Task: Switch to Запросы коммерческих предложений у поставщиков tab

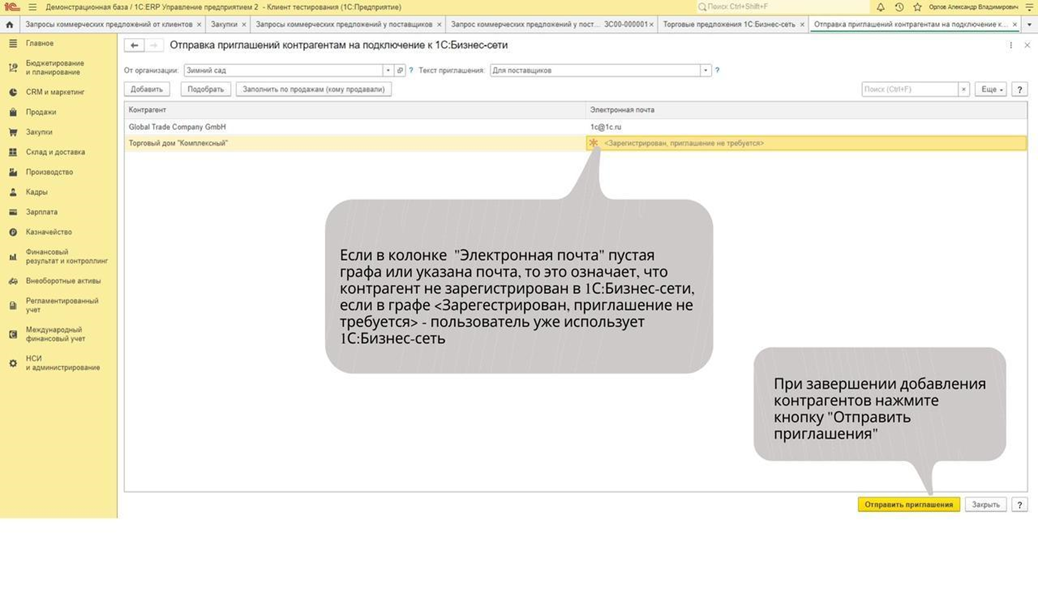Action: coord(344,24)
